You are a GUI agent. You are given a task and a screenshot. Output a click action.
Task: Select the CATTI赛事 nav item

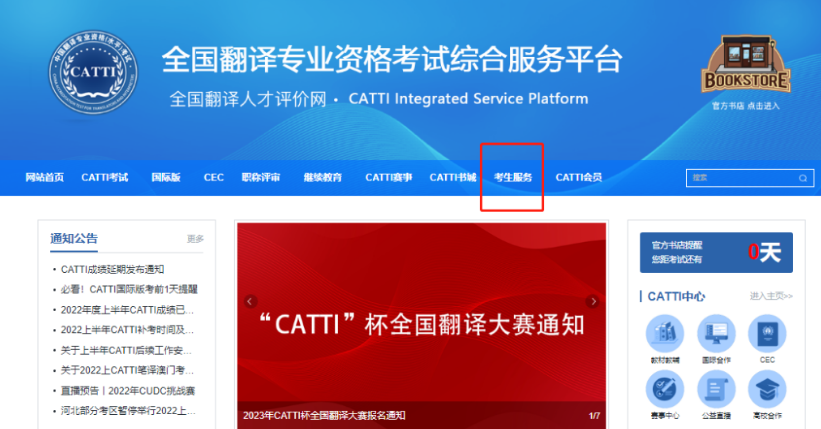pyautogui.click(x=389, y=178)
